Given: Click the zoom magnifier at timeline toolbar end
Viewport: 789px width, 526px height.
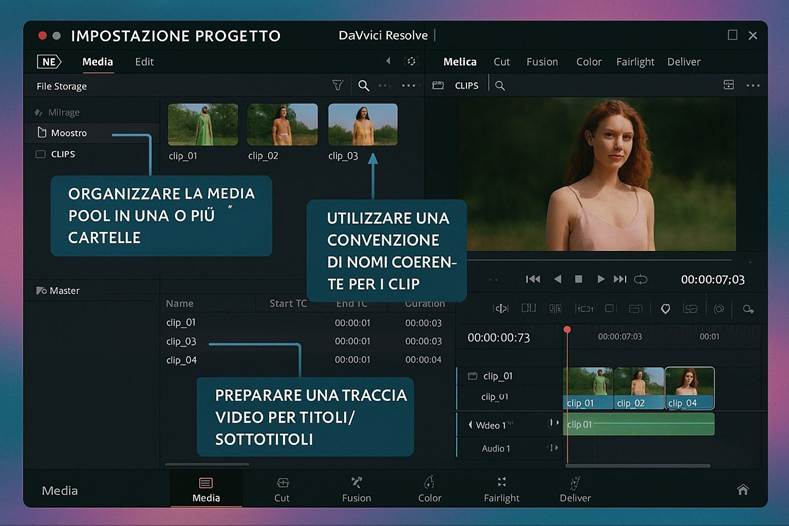Looking at the screenshot, I should pos(748,309).
